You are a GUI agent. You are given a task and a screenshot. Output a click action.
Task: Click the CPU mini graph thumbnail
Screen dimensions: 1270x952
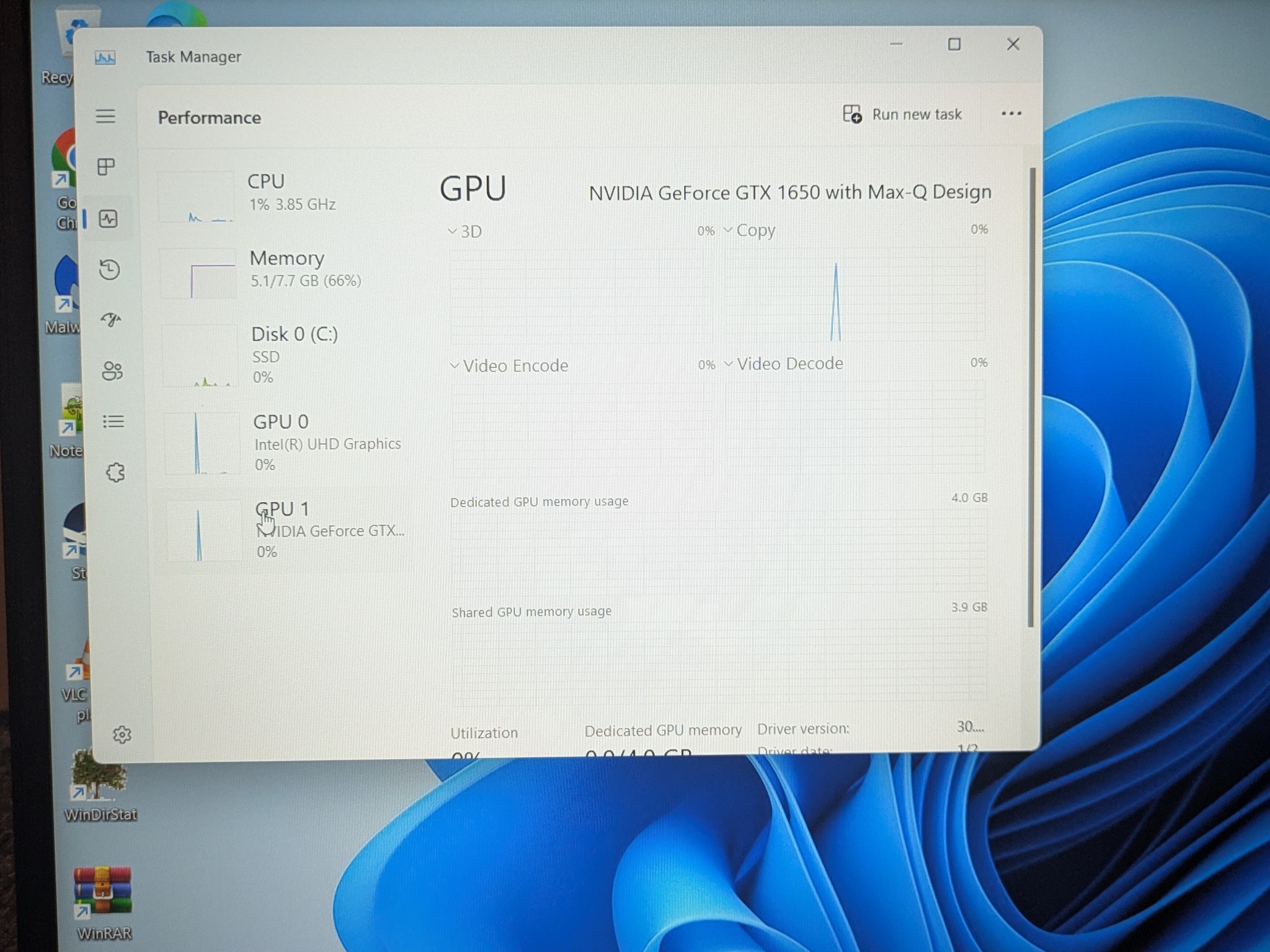195,196
